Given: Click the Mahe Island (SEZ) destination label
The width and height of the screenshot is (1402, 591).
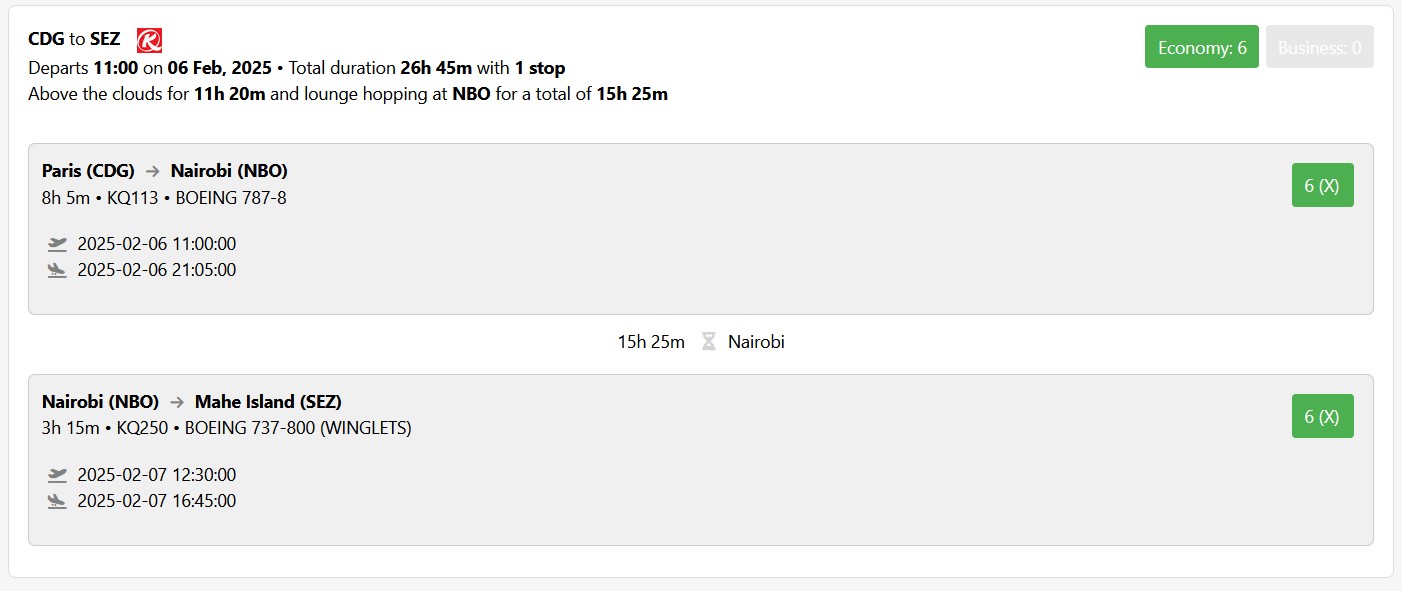Looking at the screenshot, I should coord(268,402).
